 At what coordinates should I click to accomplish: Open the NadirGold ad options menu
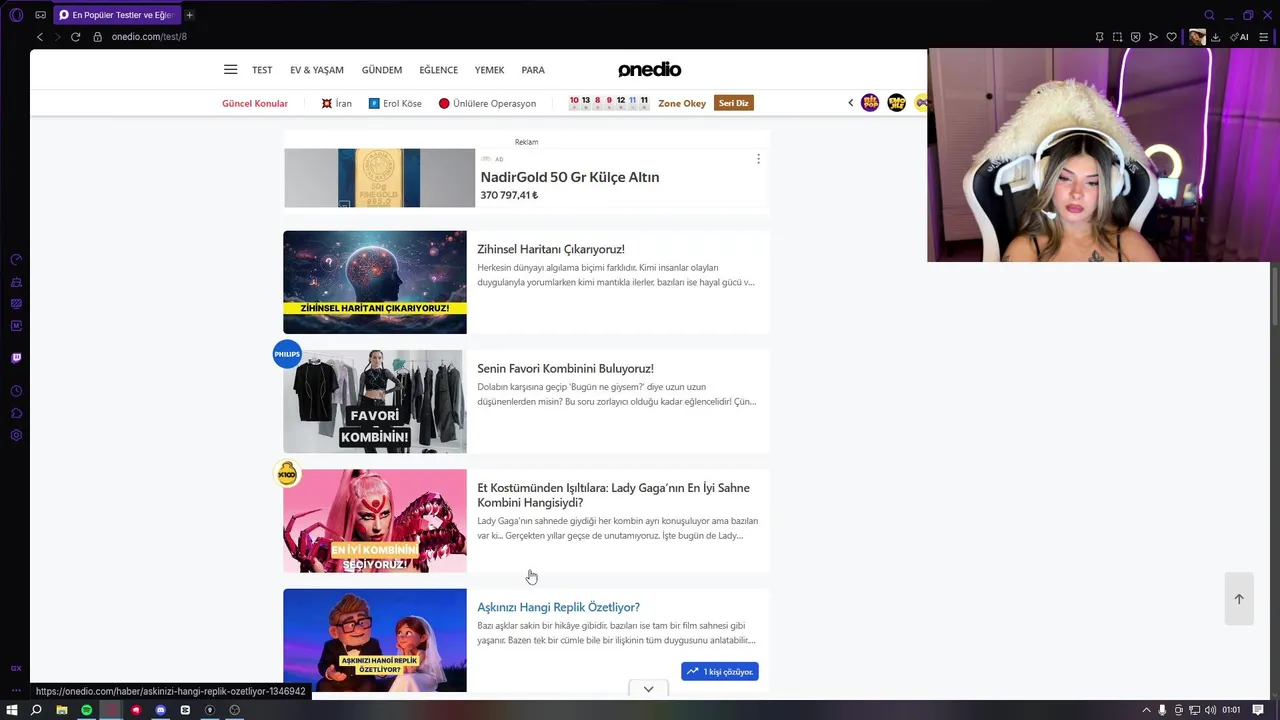point(758,159)
